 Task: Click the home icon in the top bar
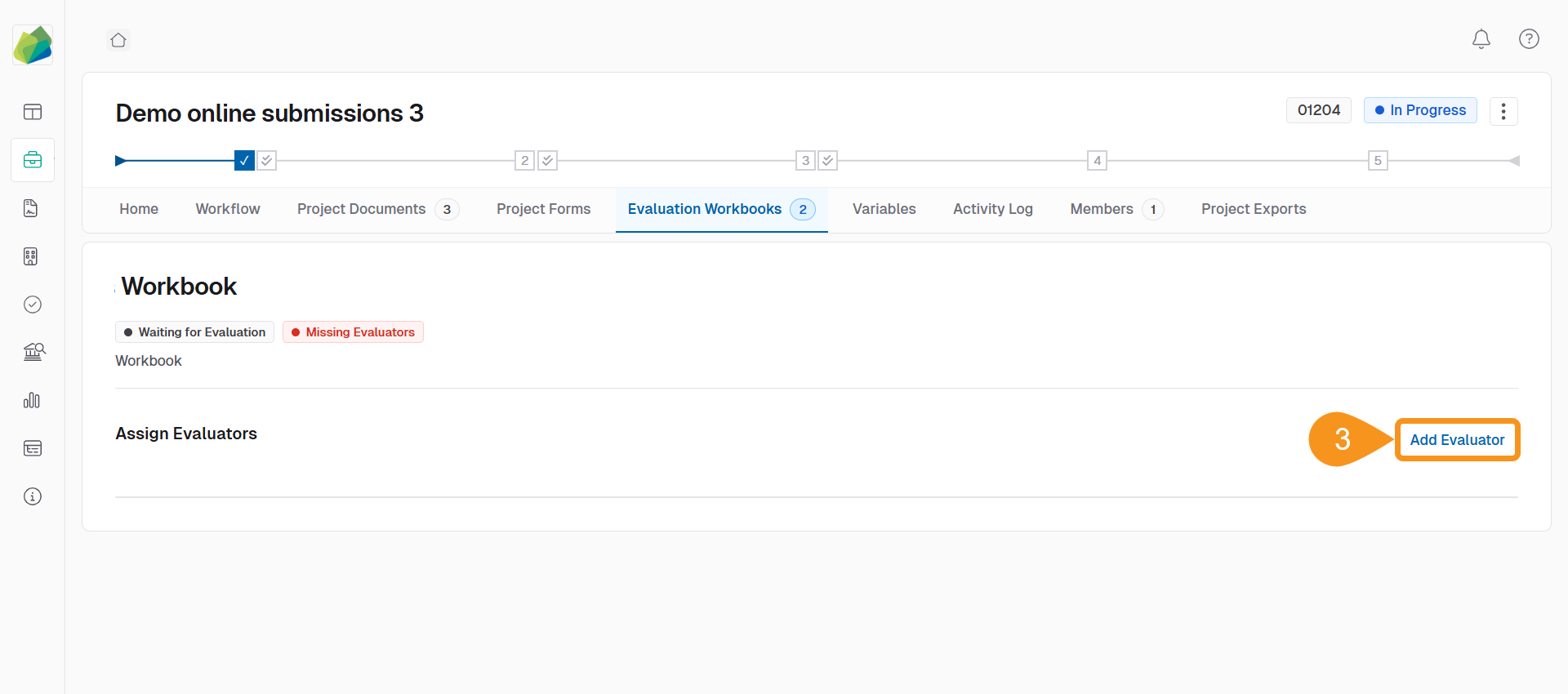click(x=118, y=40)
